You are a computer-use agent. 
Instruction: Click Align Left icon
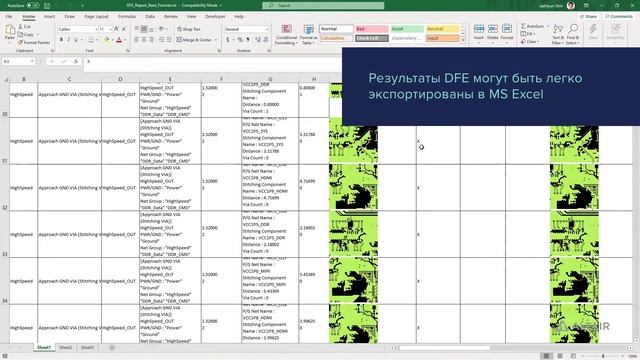pos(136,40)
